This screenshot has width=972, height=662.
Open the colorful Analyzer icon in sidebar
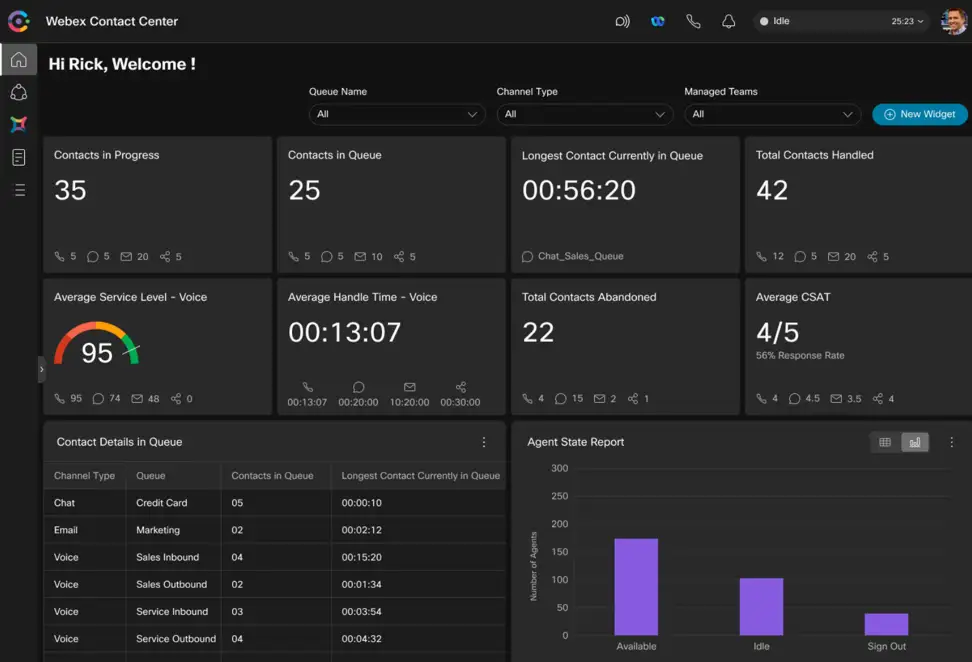pos(19,124)
